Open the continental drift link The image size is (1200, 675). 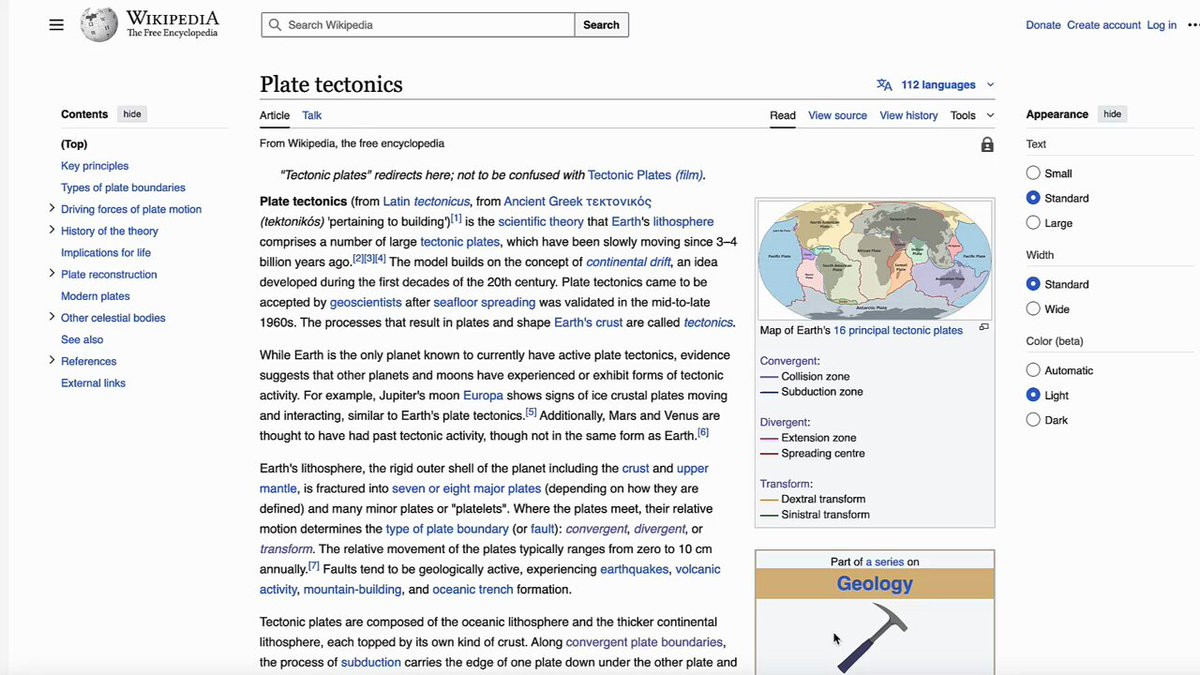click(x=629, y=262)
